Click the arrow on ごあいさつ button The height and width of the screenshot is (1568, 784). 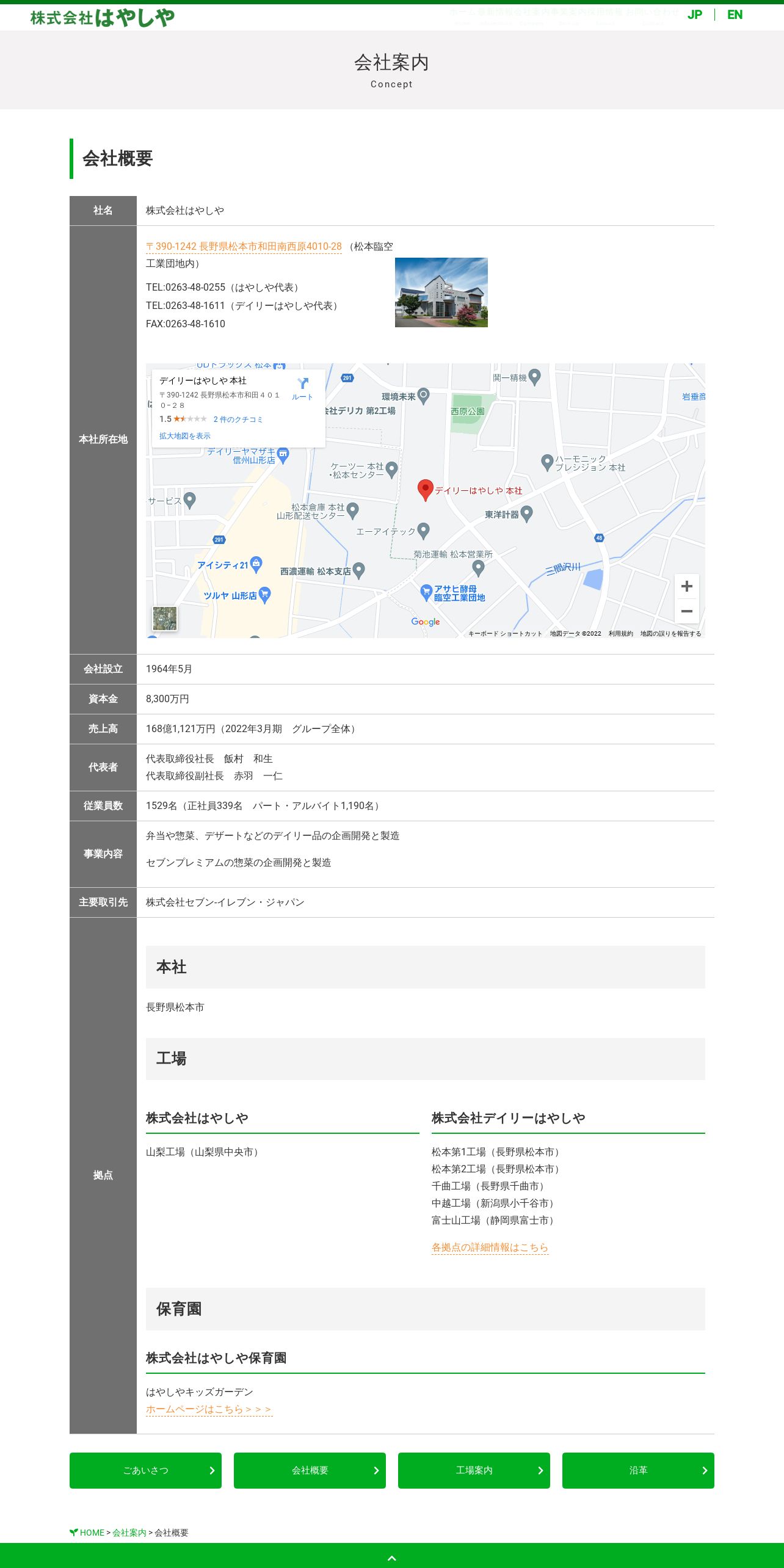point(212,1470)
